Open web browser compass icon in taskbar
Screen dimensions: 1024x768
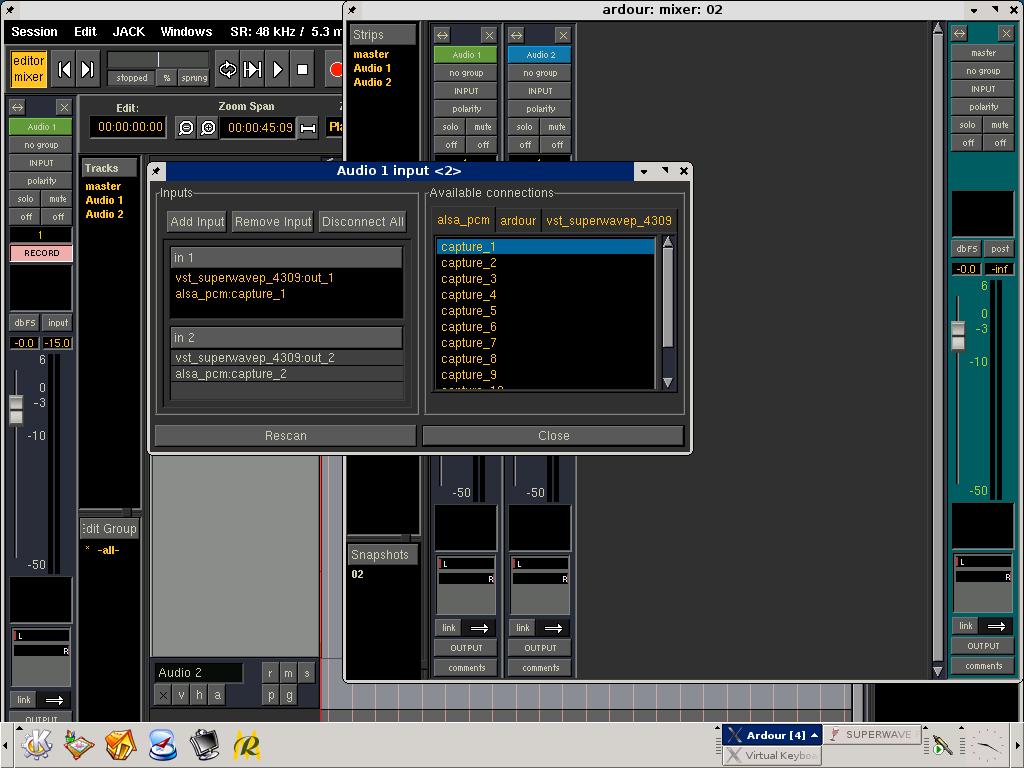(163, 744)
